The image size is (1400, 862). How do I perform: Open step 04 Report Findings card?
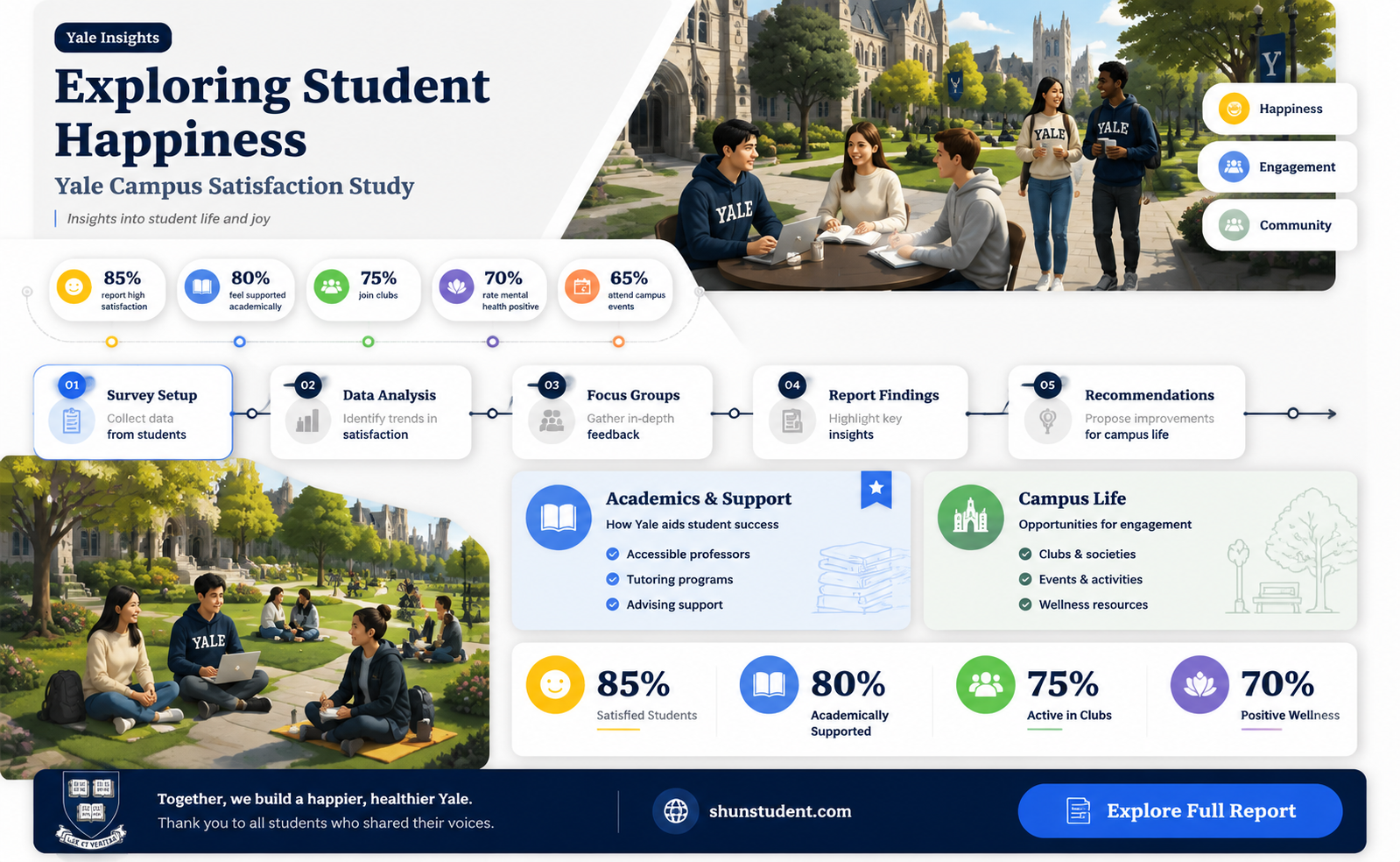pyautogui.click(x=861, y=412)
